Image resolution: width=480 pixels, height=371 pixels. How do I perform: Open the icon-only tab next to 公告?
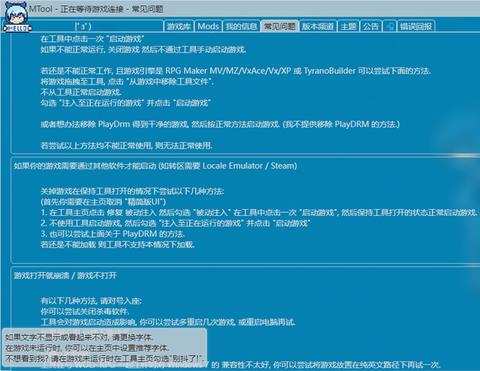coord(389,26)
